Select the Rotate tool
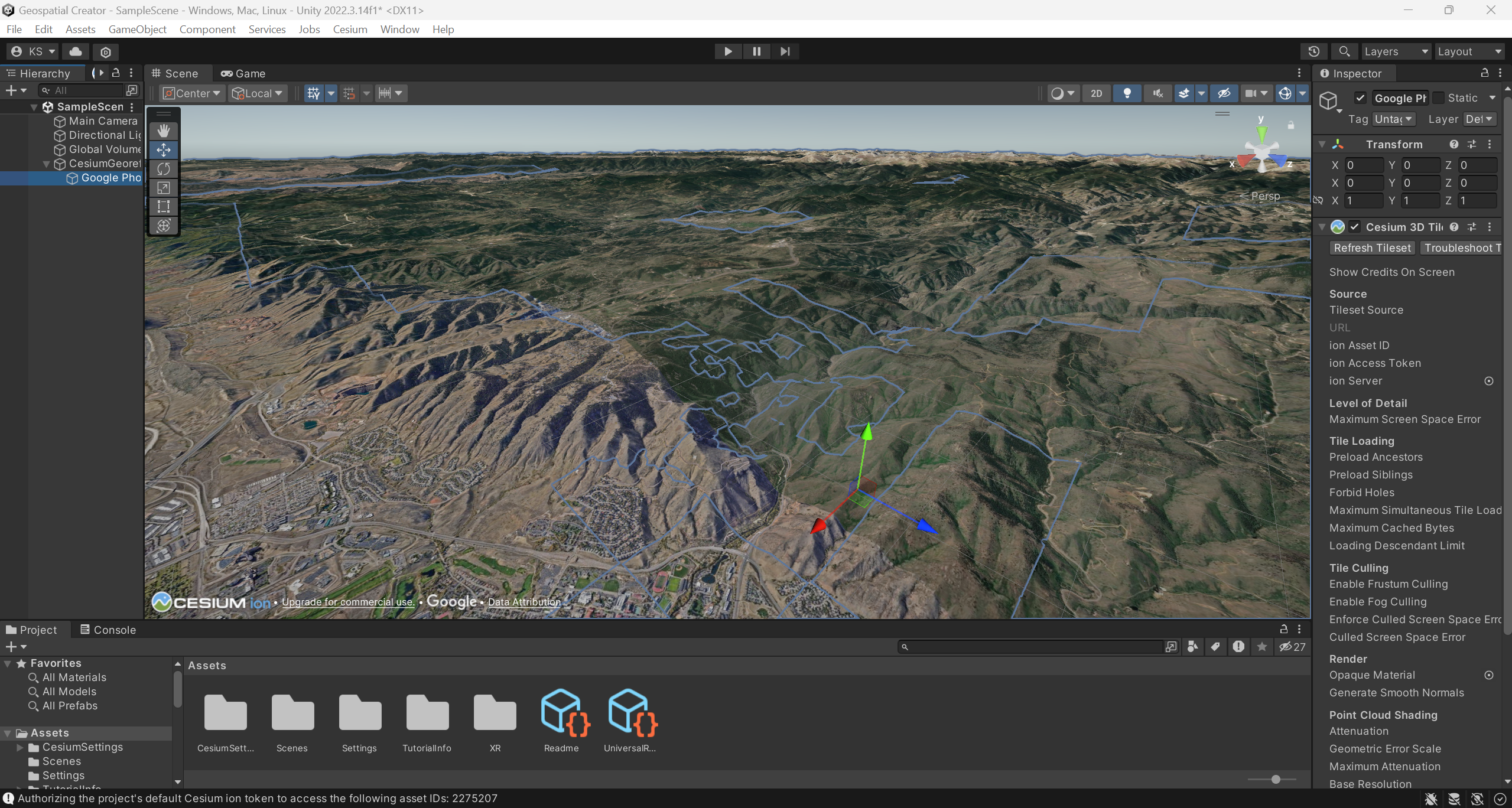This screenshot has width=1512, height=808. (164, 169)
